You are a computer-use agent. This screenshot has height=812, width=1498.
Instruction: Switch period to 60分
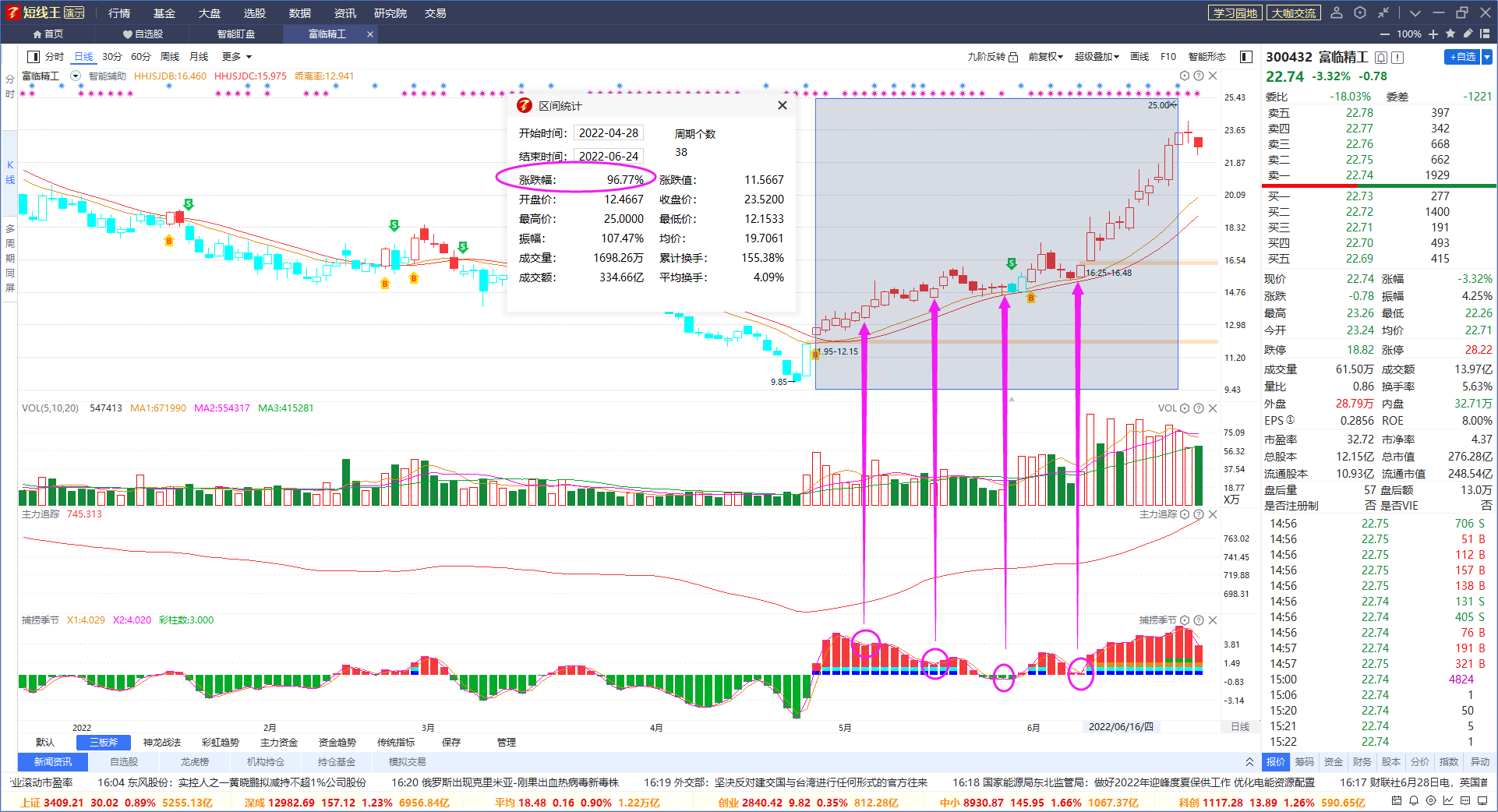(141, 57)
